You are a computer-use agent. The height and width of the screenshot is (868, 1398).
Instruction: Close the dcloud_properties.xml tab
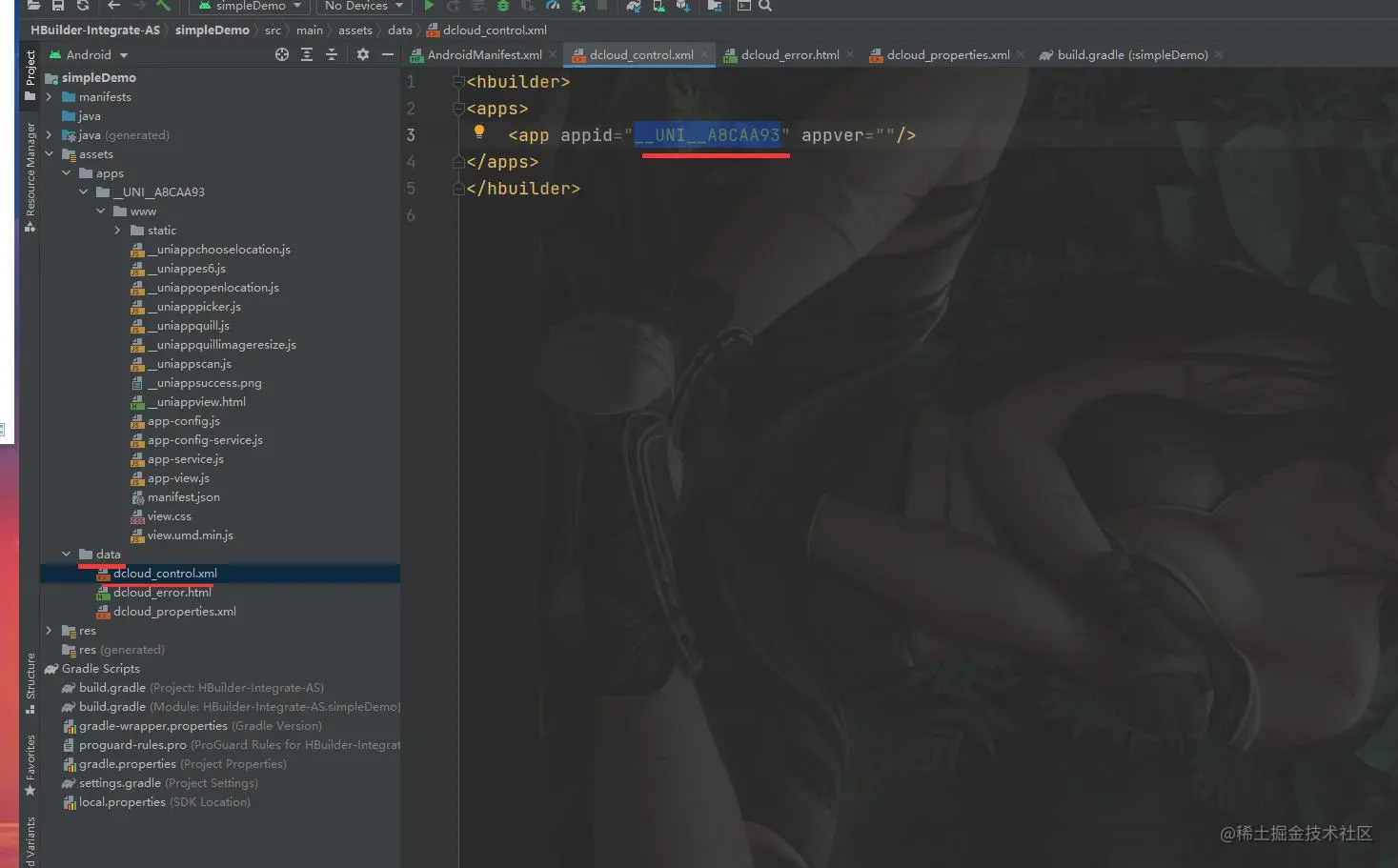coord(1021,54)
